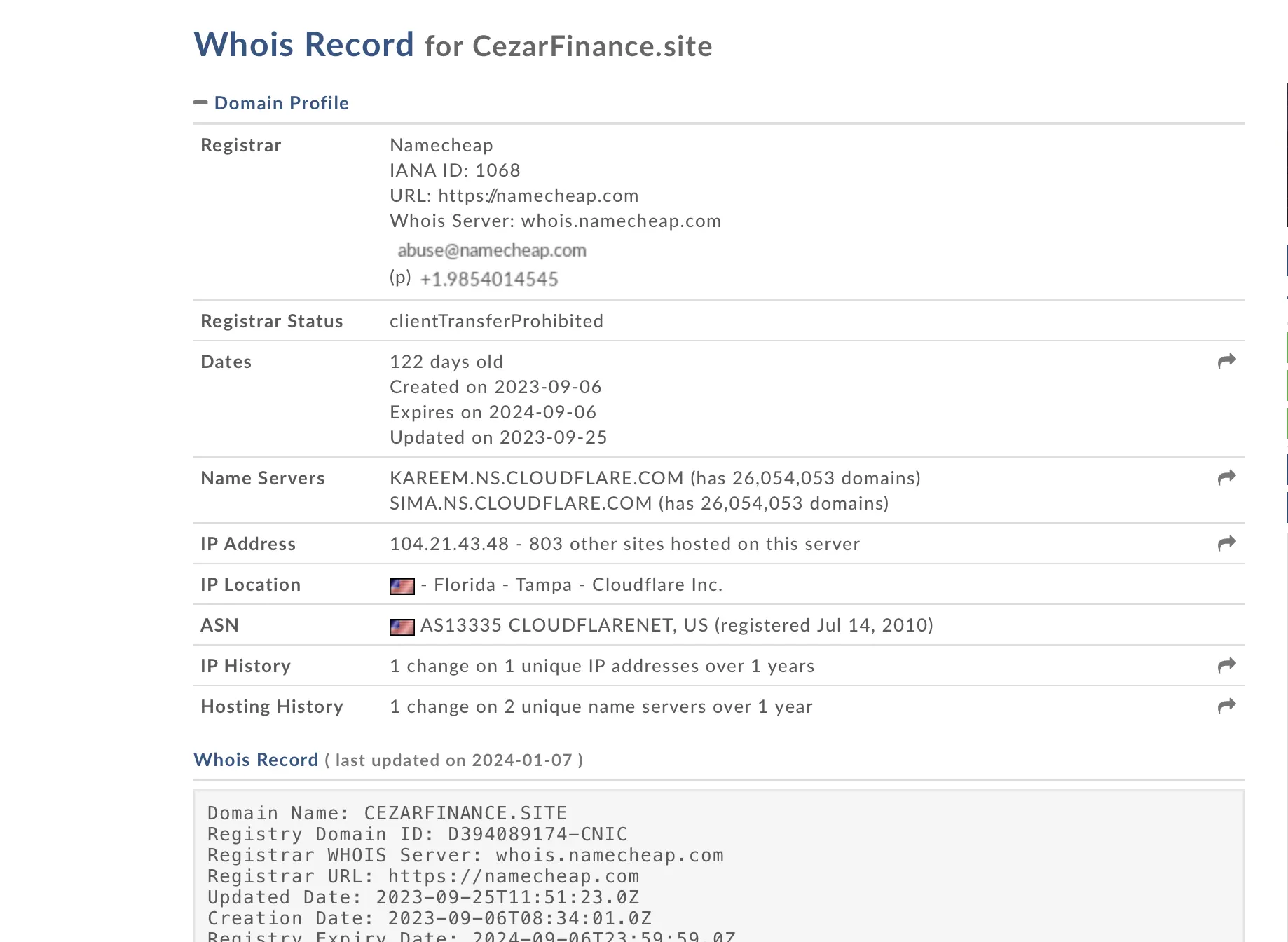This screenshot has width=1288, height=942.
Task: Click the Expires on 2024-09-06 date
Action: 493,412
